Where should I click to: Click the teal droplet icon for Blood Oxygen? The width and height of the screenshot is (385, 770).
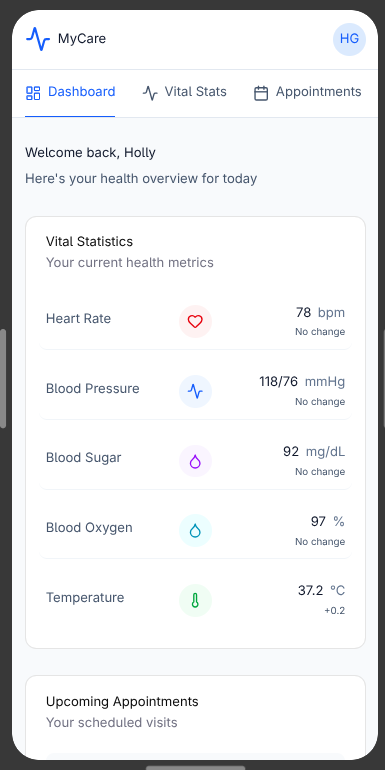pyautogui.click(x=195, y=530)
